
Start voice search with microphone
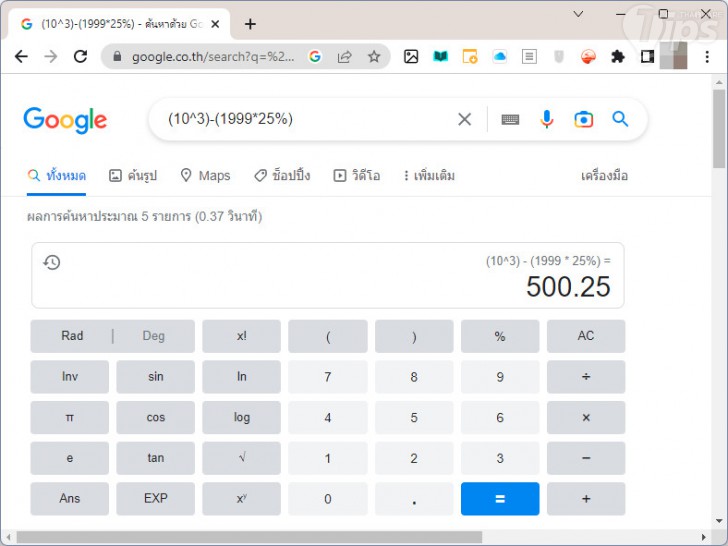pos(547,119)
